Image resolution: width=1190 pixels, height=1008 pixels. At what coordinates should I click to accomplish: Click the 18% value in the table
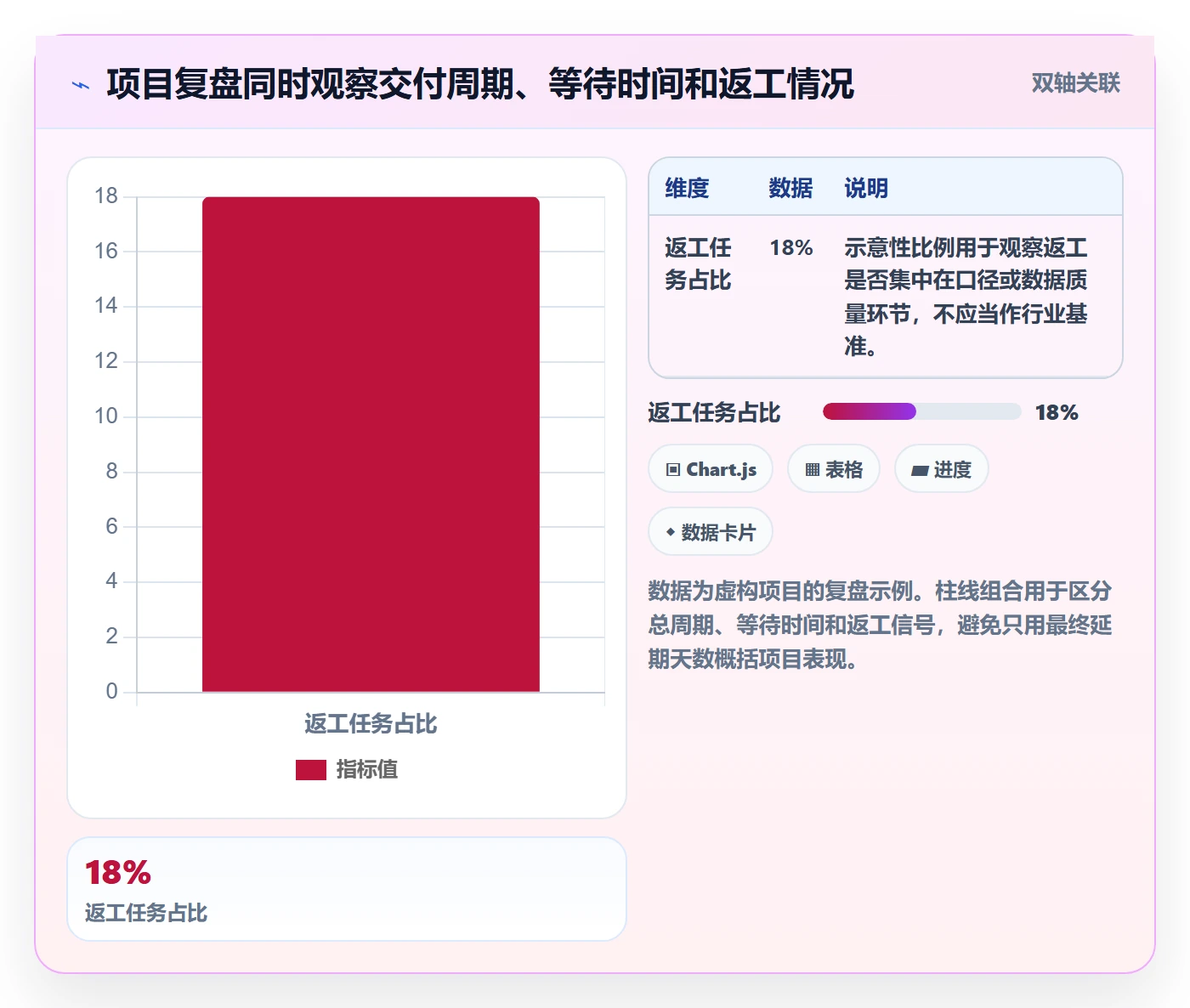tap(791, 248)
